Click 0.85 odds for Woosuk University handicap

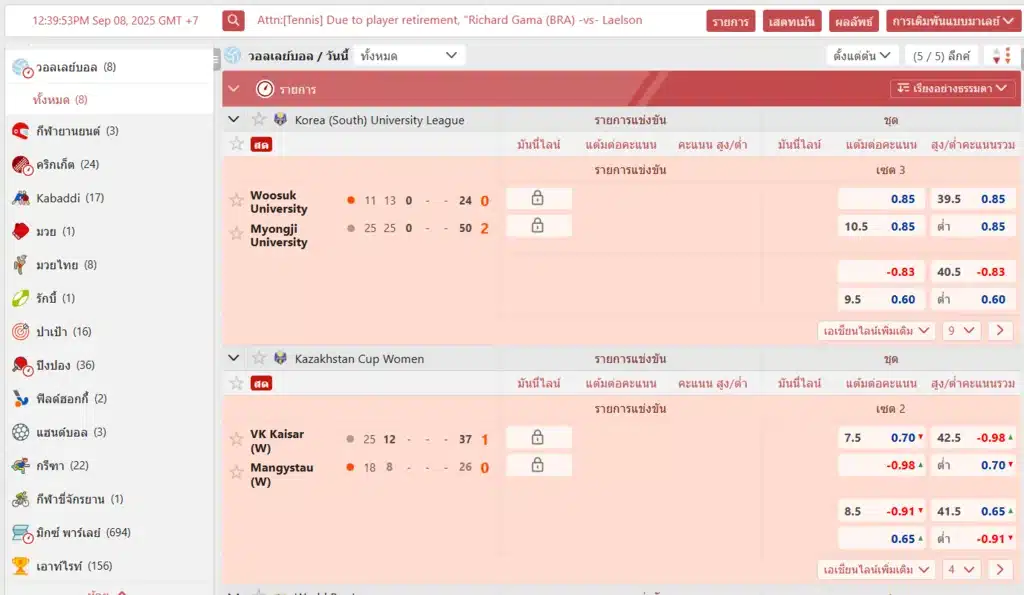coord(902,199)
